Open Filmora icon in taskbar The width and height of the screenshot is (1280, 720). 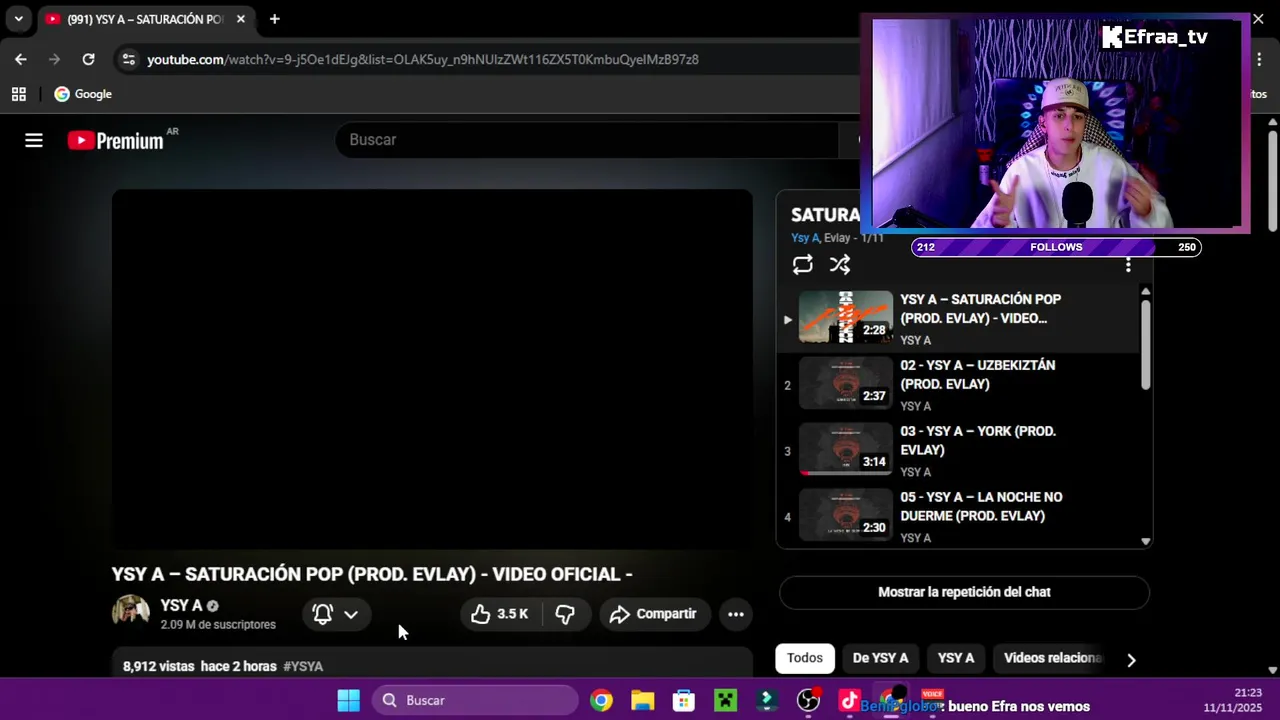click(x=766, y=701)
